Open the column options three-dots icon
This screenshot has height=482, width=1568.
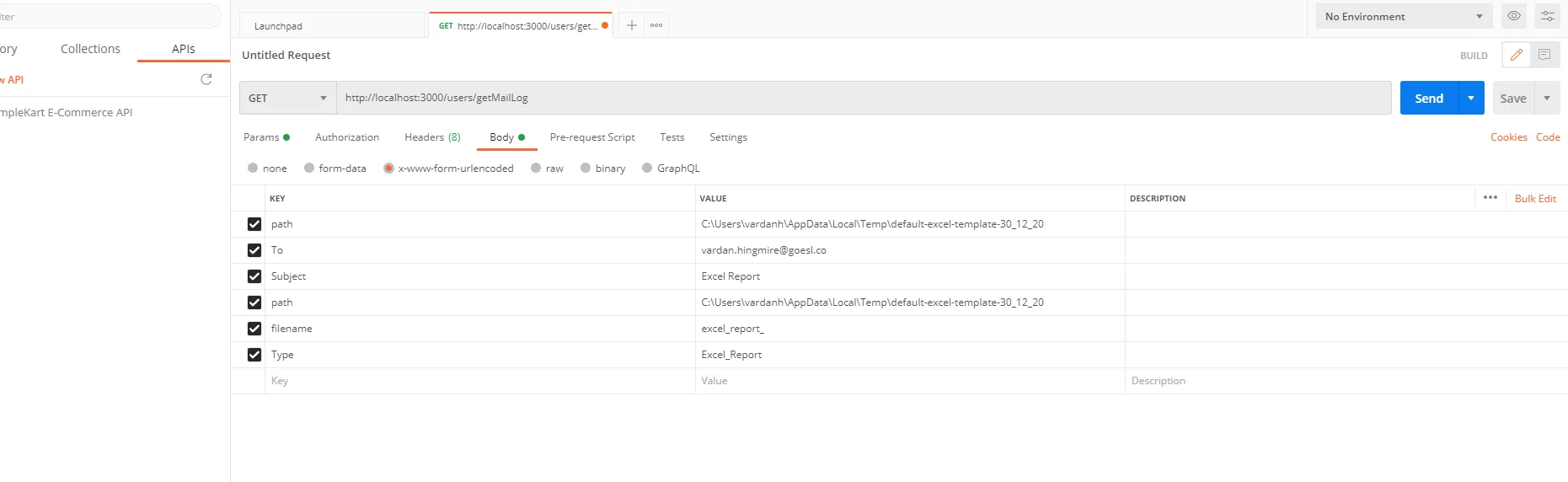pos(1490,198)
